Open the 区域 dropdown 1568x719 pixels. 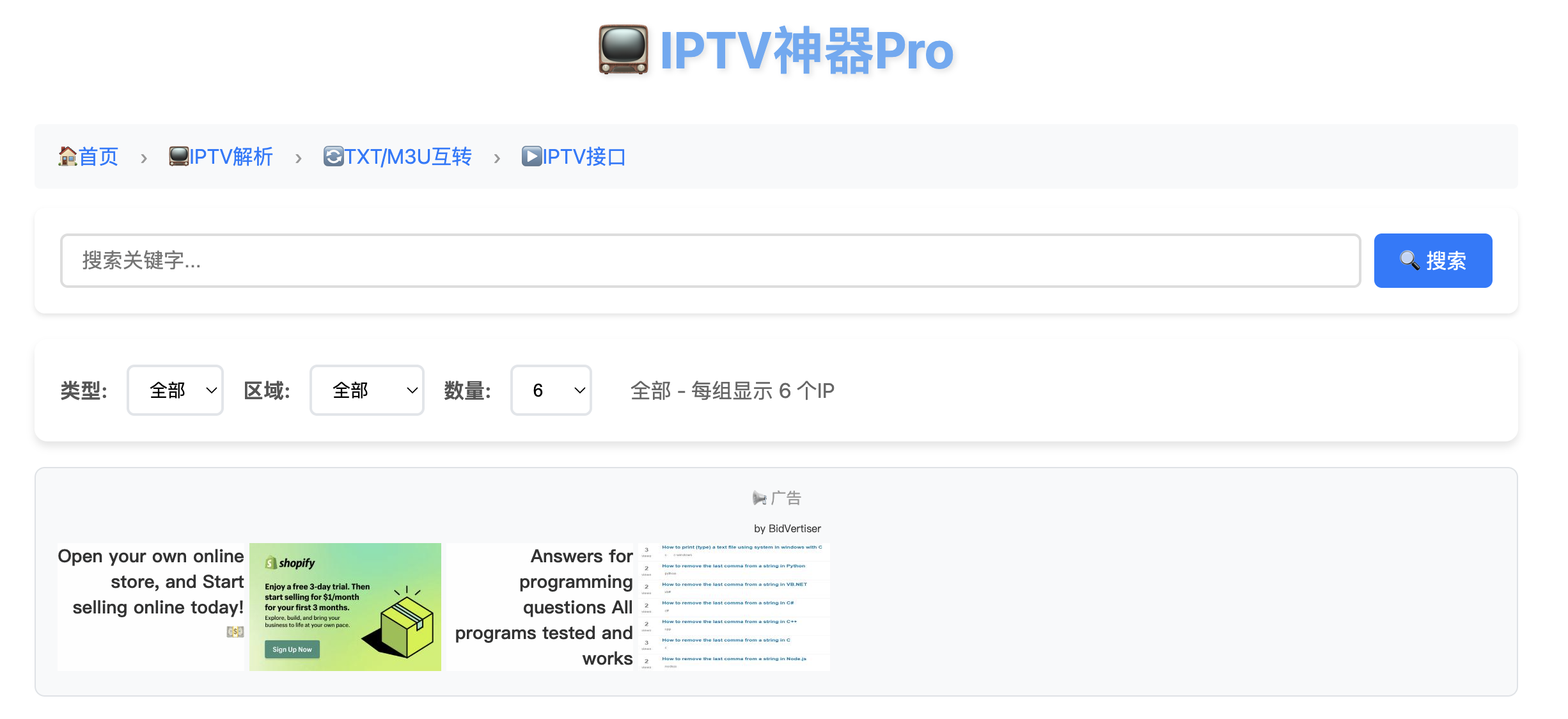point(367,390)
